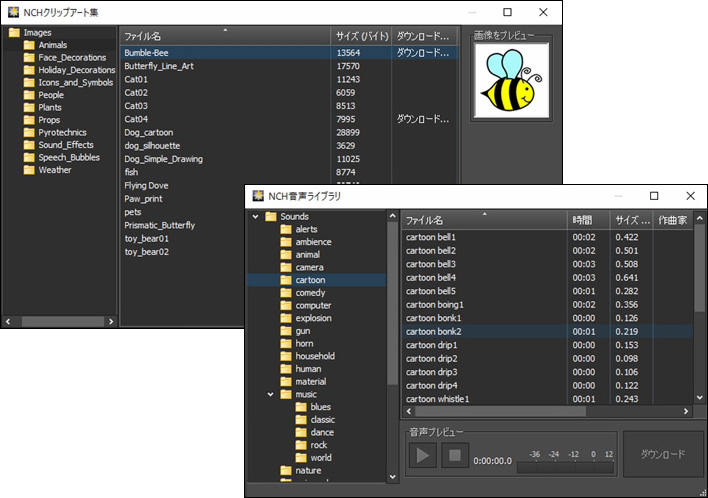Sort clipart by サイズ (バイト) column
Viewport: 708px width, 498px height.
[360, 37]
